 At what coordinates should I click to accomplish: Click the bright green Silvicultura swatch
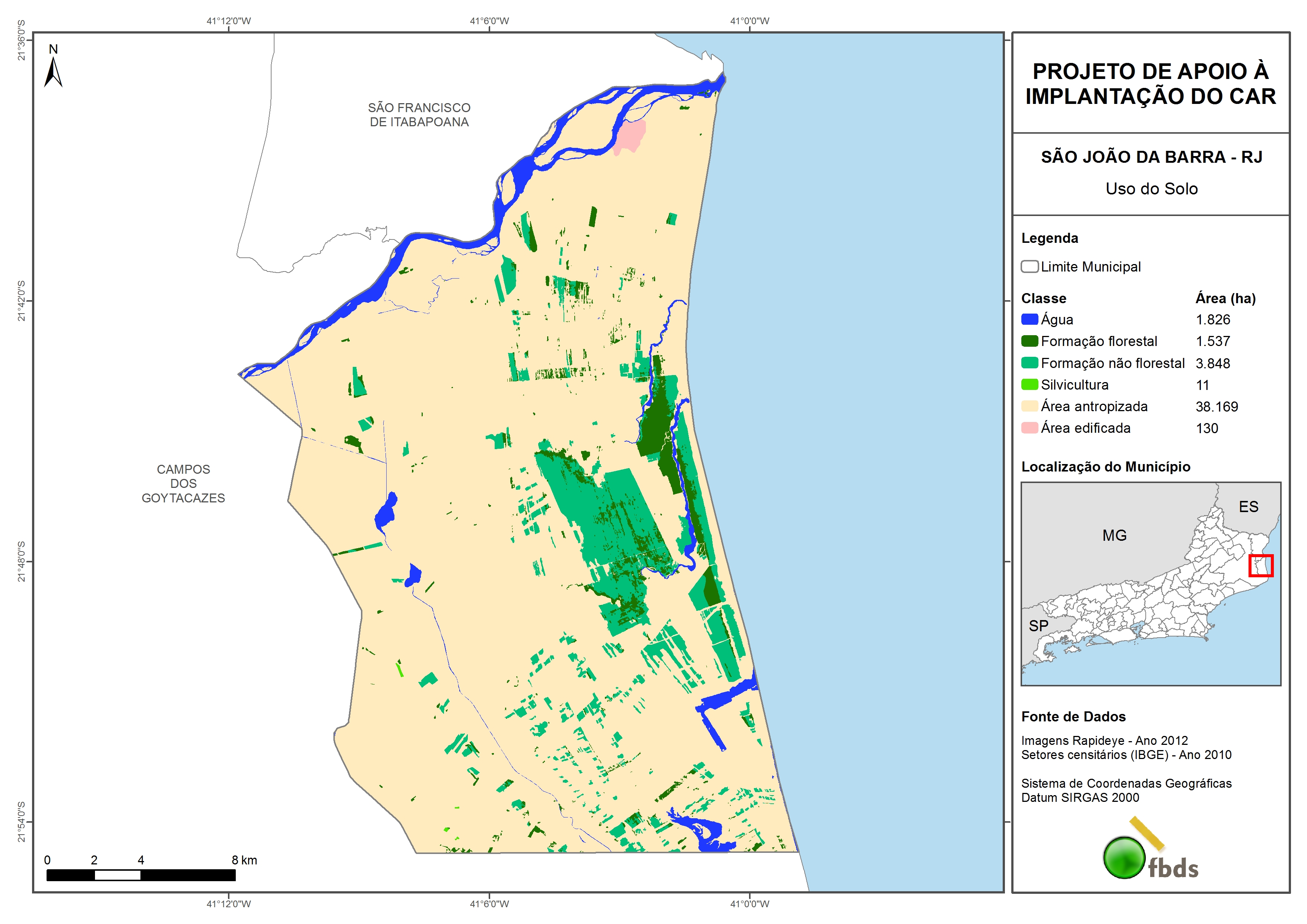(x=1029, y=384)
